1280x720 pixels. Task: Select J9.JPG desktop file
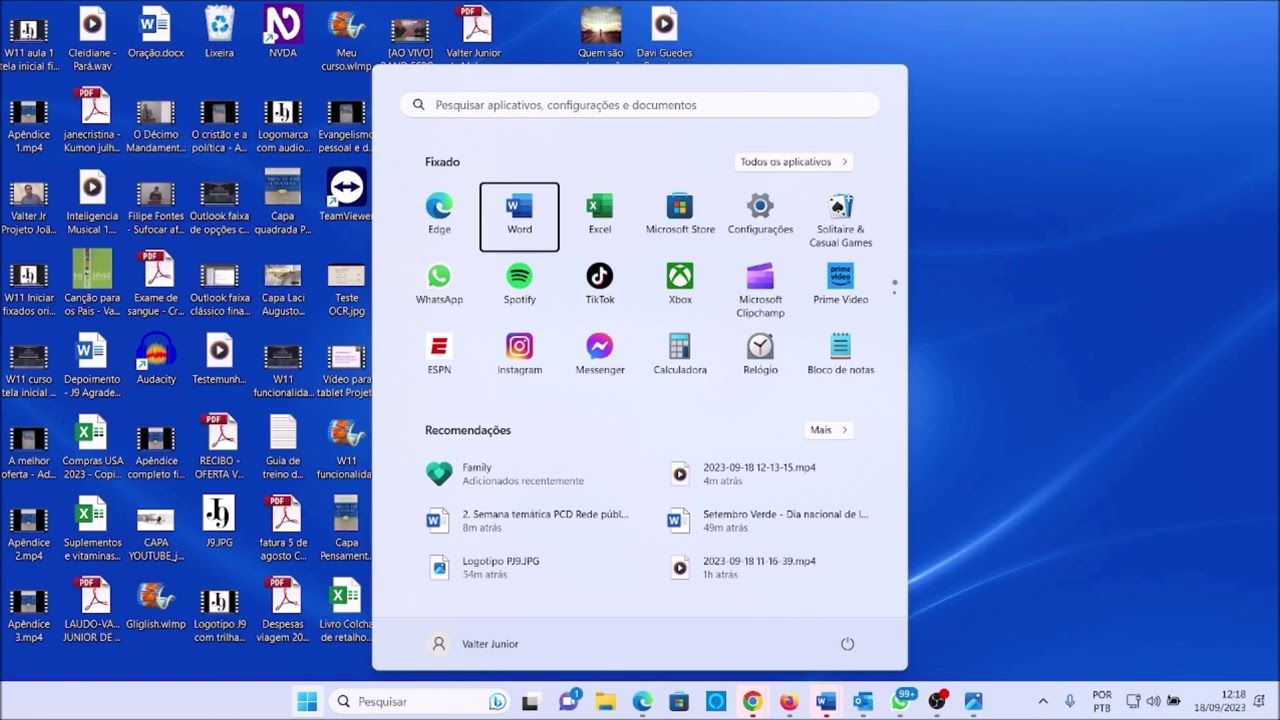point(219,521)
